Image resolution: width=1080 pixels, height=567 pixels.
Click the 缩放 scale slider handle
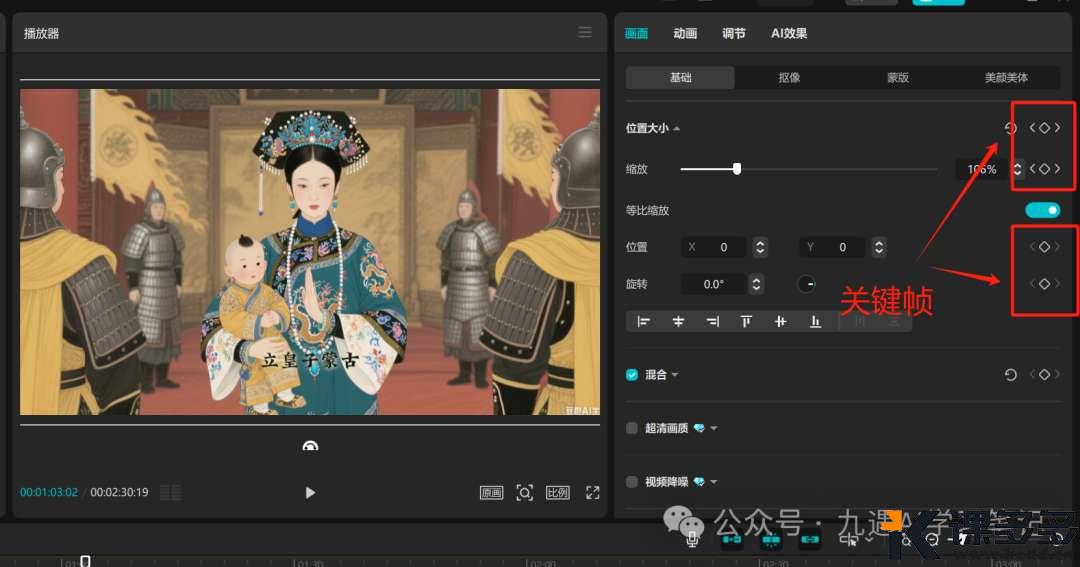(x=737, y=169)
